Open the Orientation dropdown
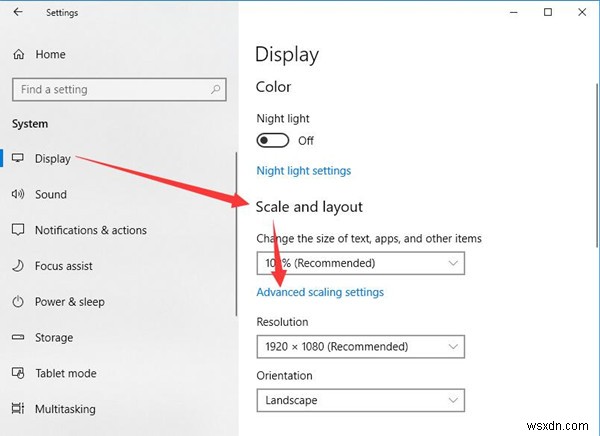 (x=361, y=400)
